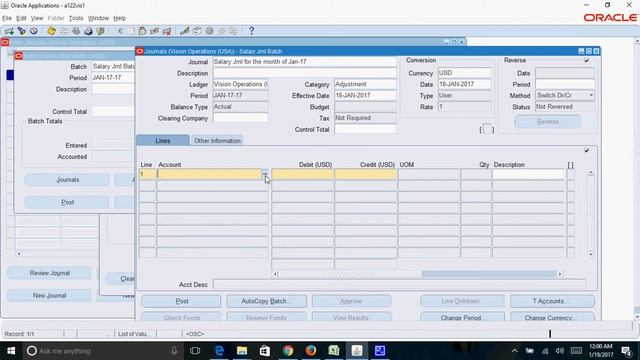
Task: Open Microsoft Edge from the taskbar
Action: pyautogui.click(x=219, y=351)
